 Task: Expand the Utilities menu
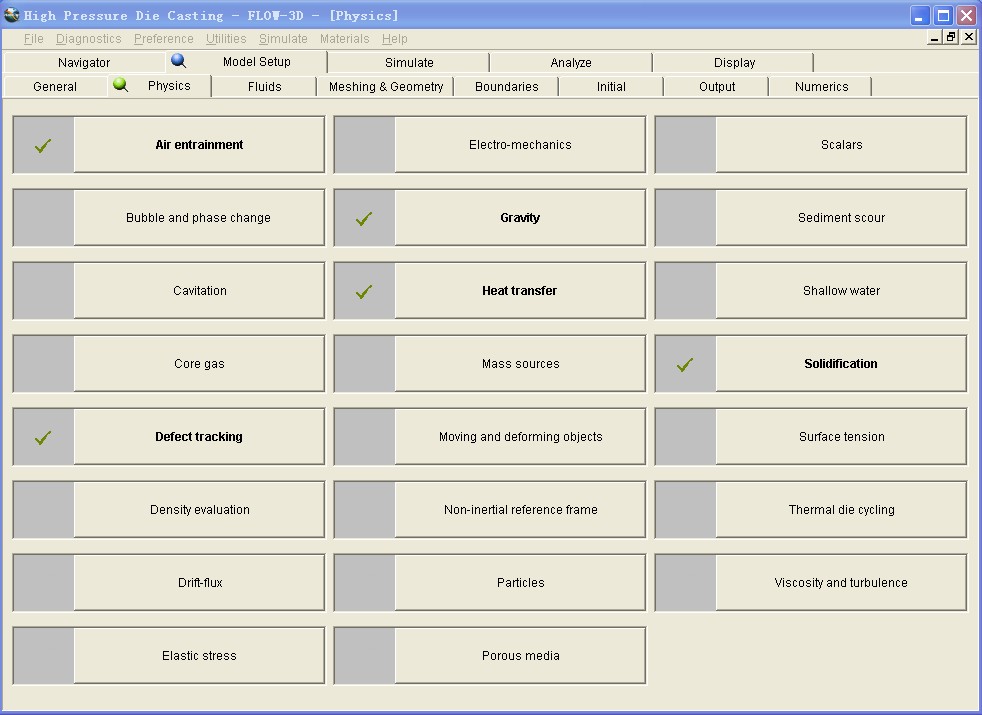[x=226, y=39]
